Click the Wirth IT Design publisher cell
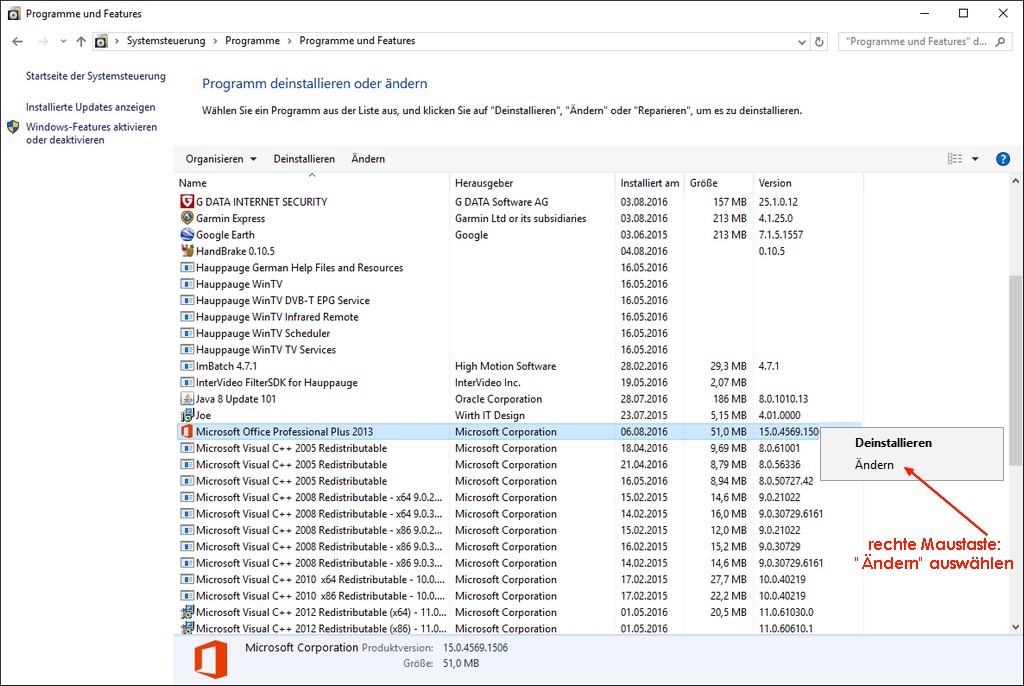The height and width of the screenshot is (686, 1024). coord(490,415)
